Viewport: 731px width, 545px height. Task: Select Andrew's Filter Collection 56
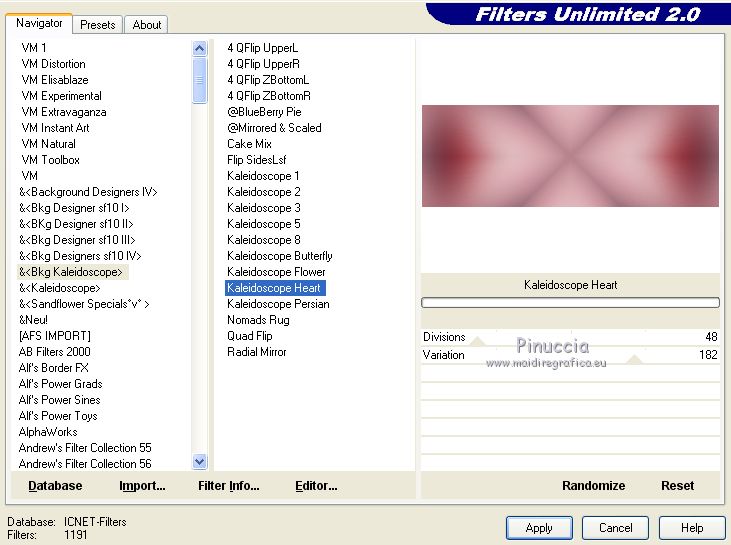tap(85, 464)
